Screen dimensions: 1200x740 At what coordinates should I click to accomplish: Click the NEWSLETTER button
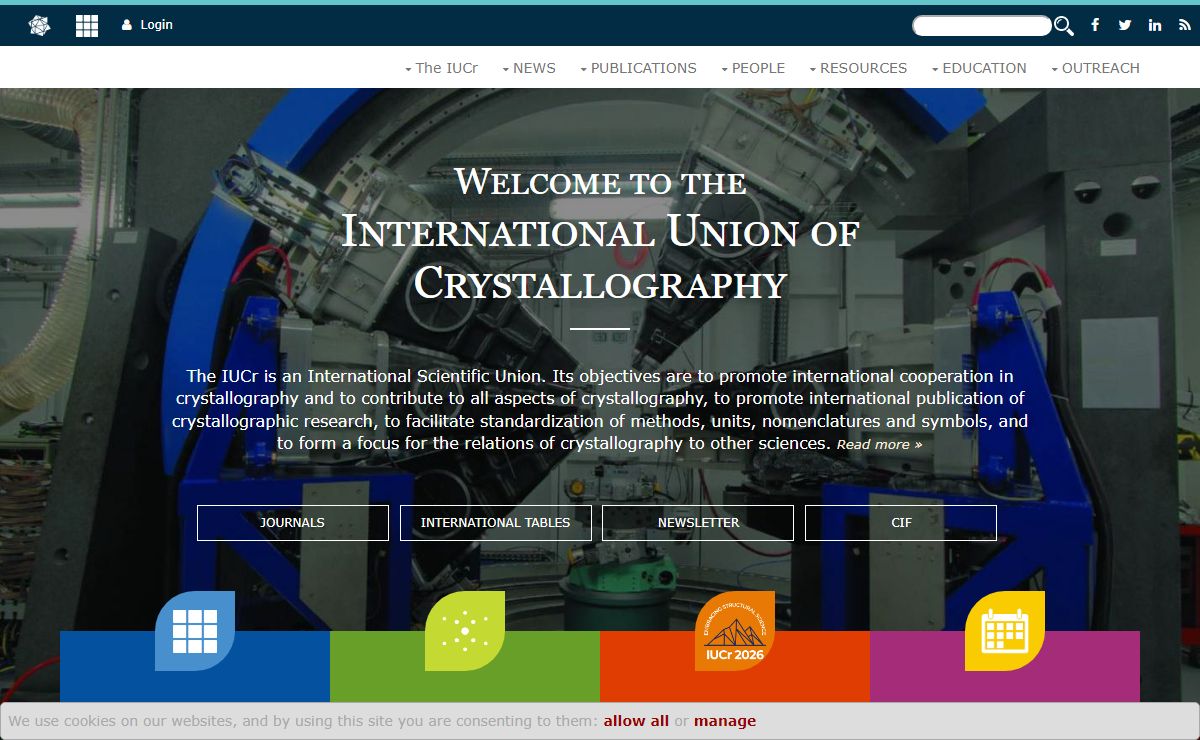698,523
